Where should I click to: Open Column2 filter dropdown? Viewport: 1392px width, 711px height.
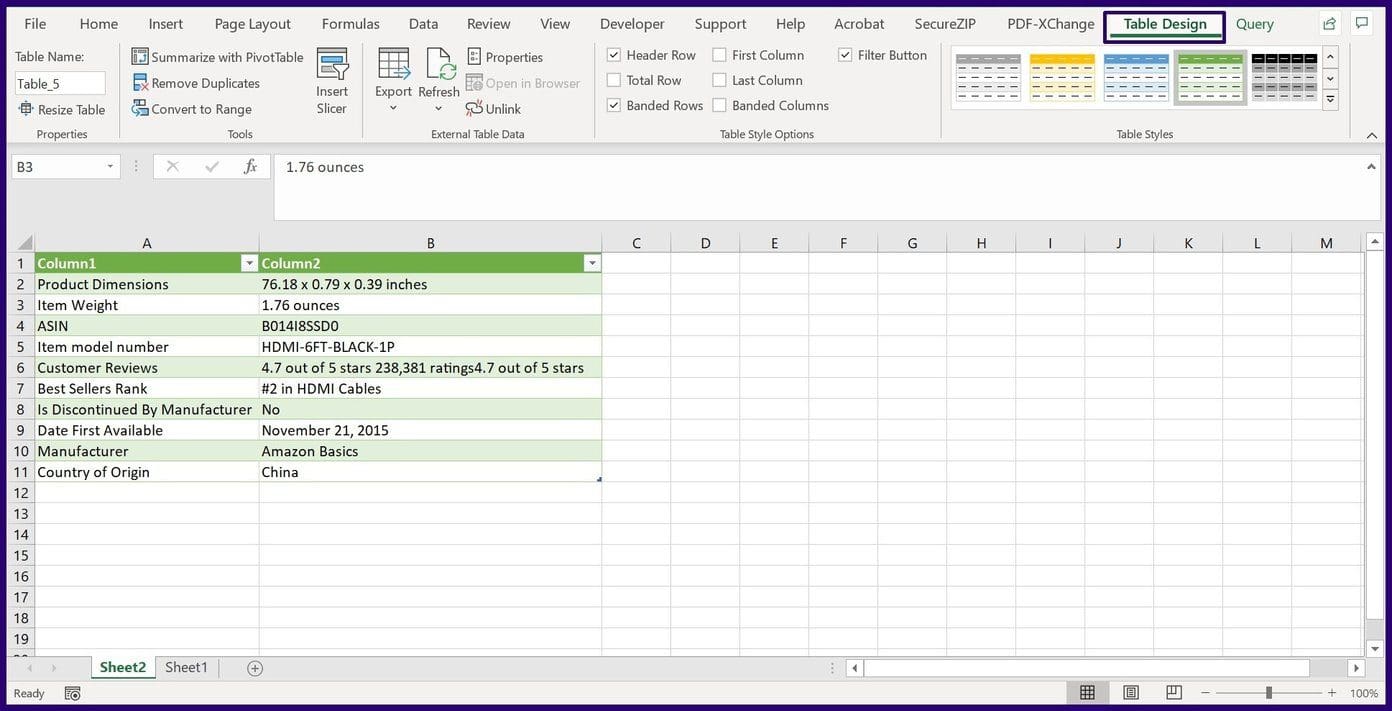pos(592,264)
